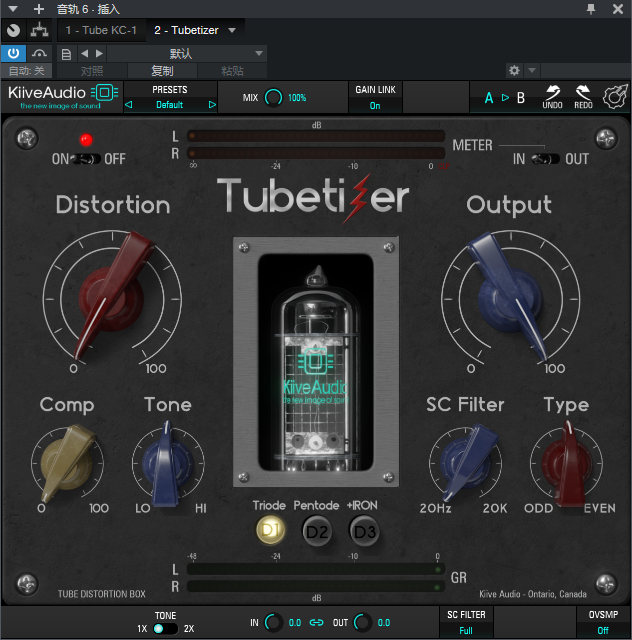The height and width of the screenshot is (640, 632).
Task: Copy A to B with arrow icon
Action: (505, 98)
